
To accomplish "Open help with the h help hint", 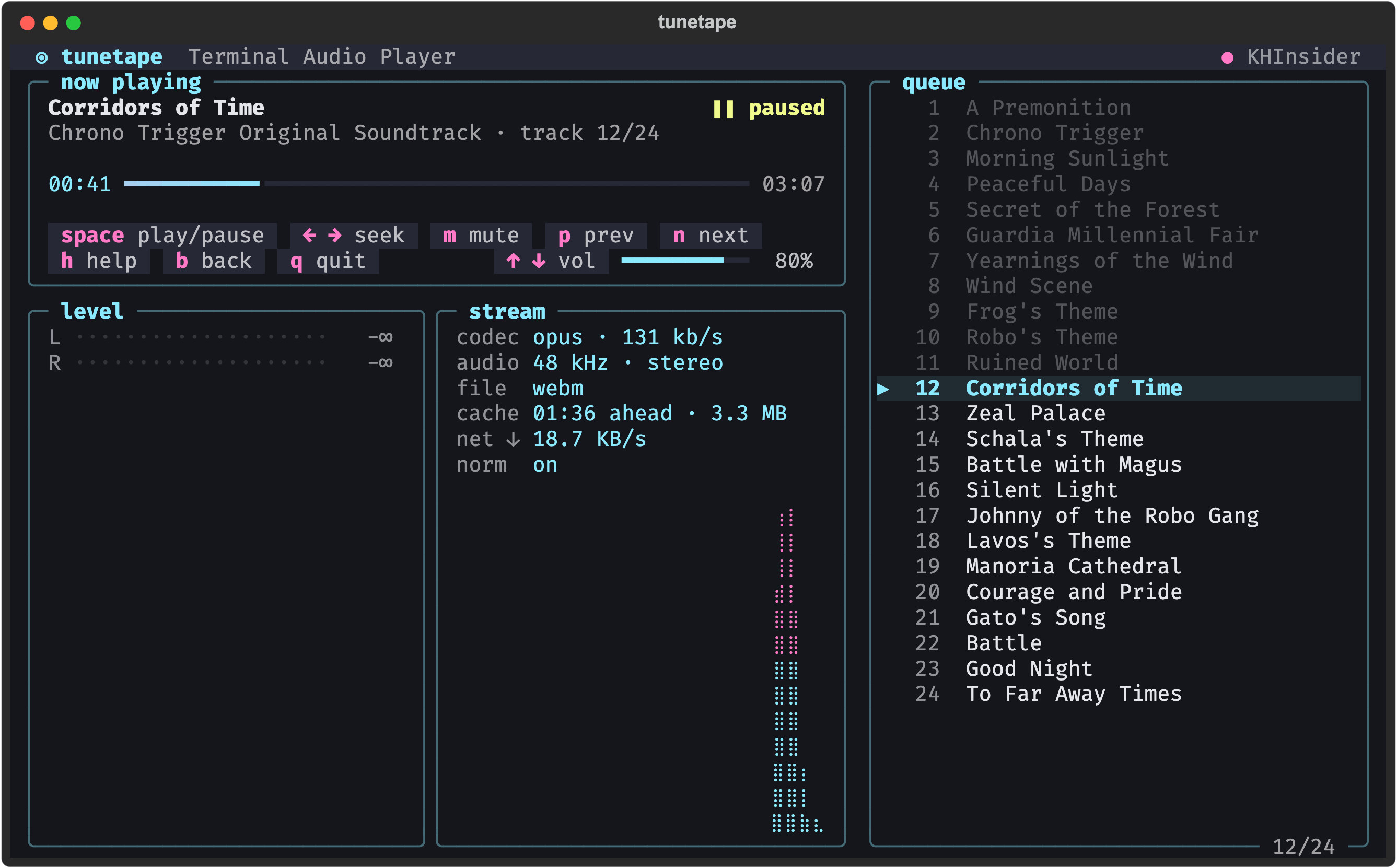I will 99,261.
